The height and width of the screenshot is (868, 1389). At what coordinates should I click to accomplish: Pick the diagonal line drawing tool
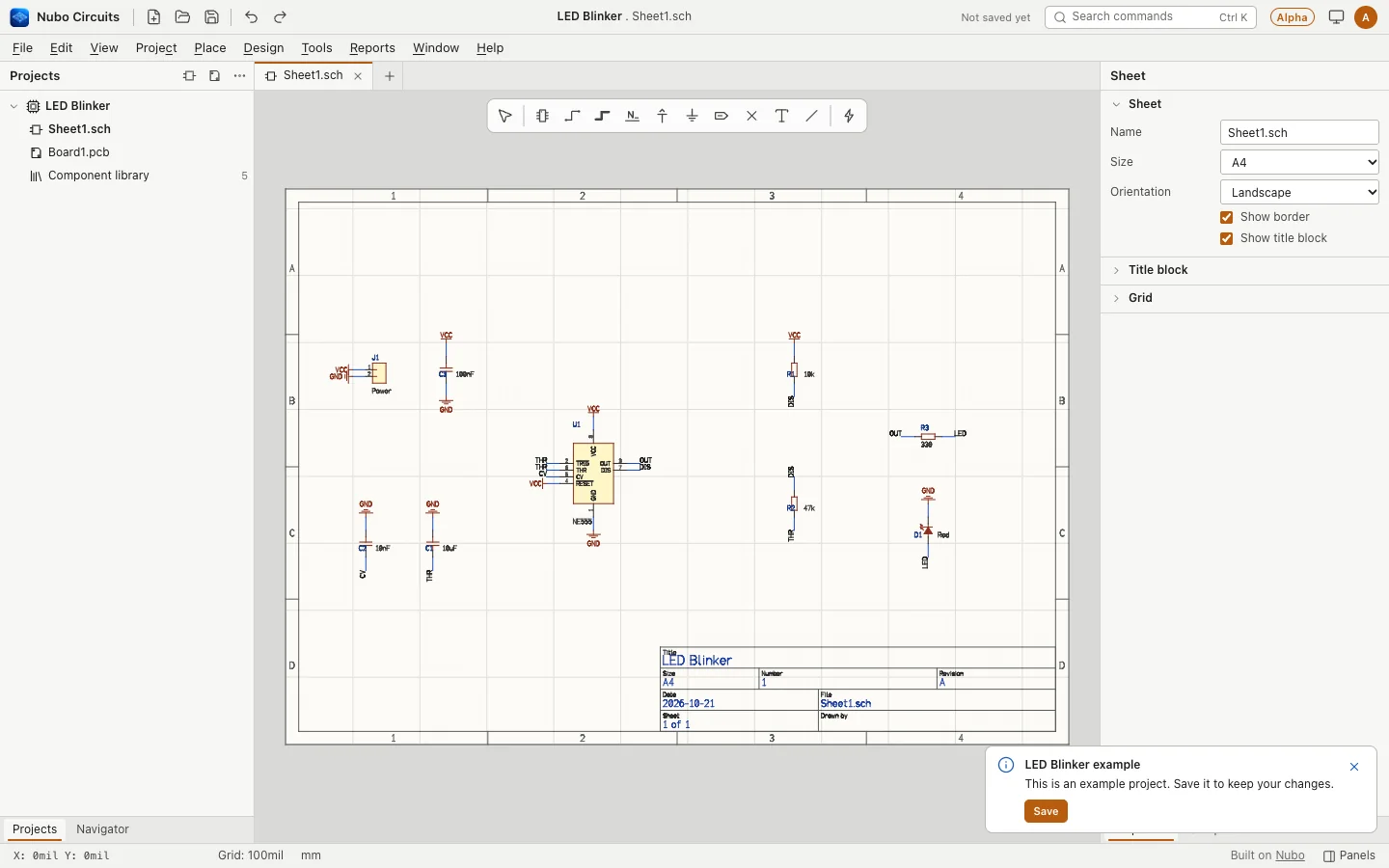(x=812, y=116)
